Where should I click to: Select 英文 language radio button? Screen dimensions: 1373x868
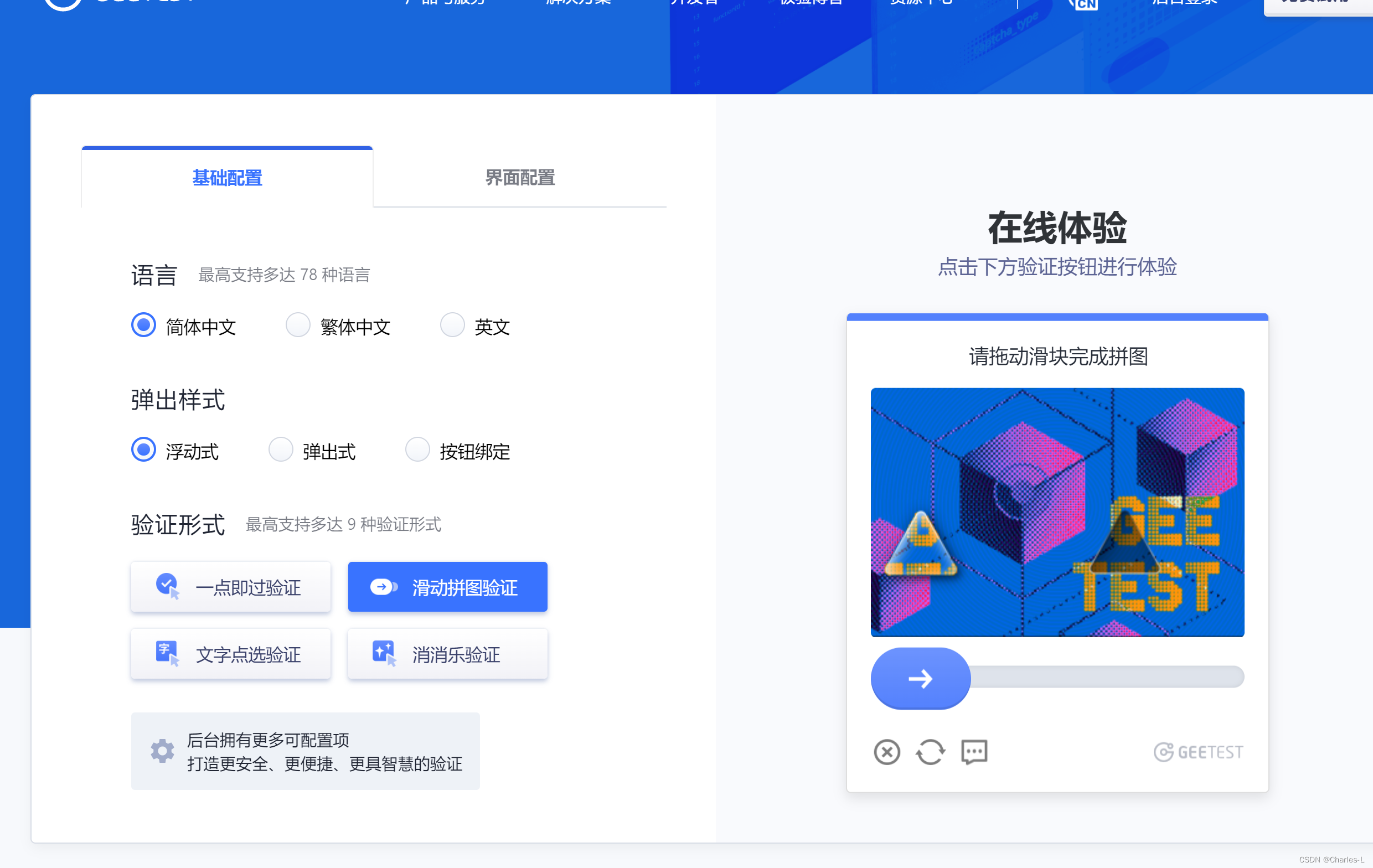[x=452, y=325]
